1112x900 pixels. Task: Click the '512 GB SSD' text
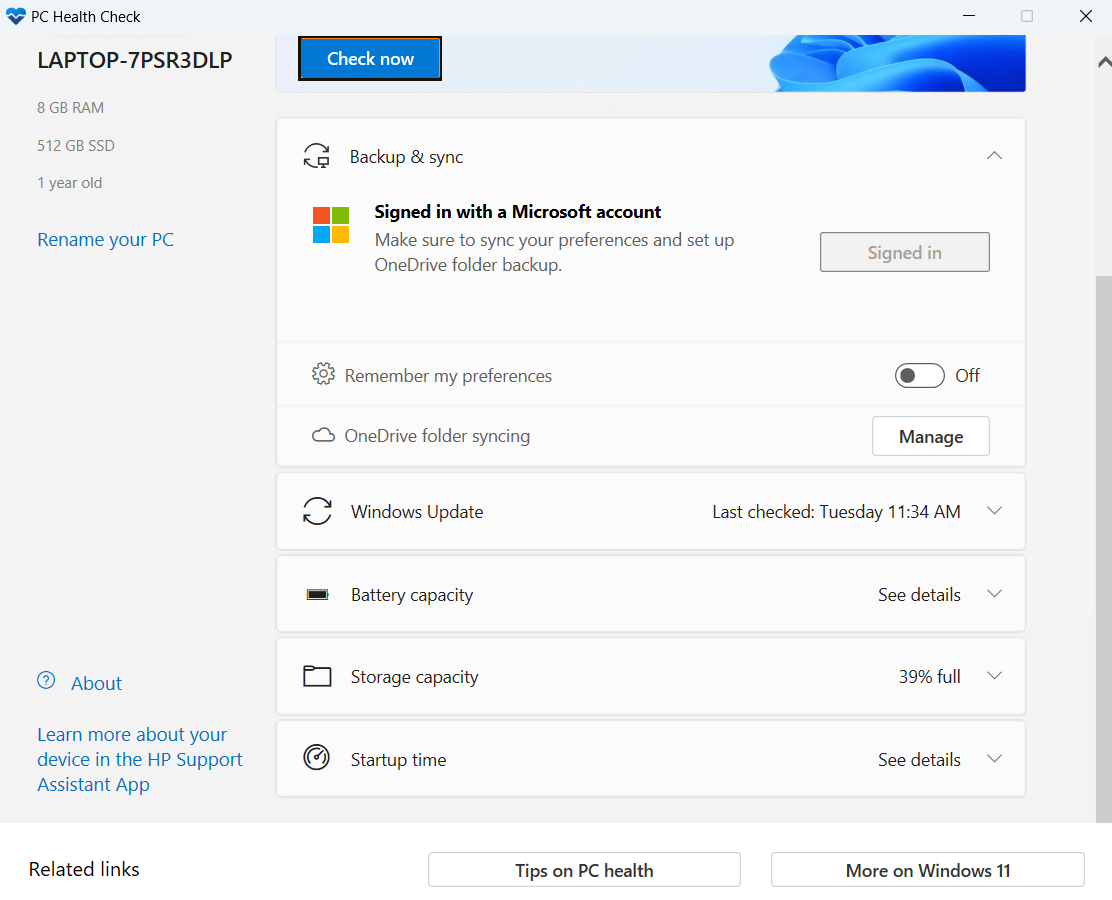point(76,145)
